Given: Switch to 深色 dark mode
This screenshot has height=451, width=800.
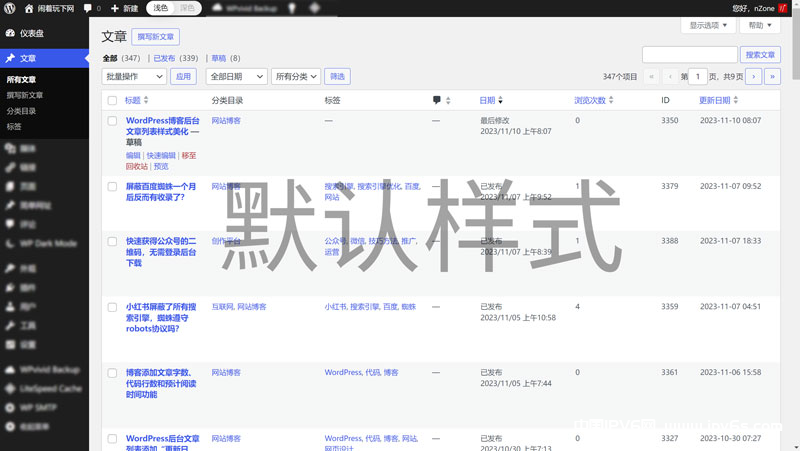Looking at the screenshot, I should point(187,8).
